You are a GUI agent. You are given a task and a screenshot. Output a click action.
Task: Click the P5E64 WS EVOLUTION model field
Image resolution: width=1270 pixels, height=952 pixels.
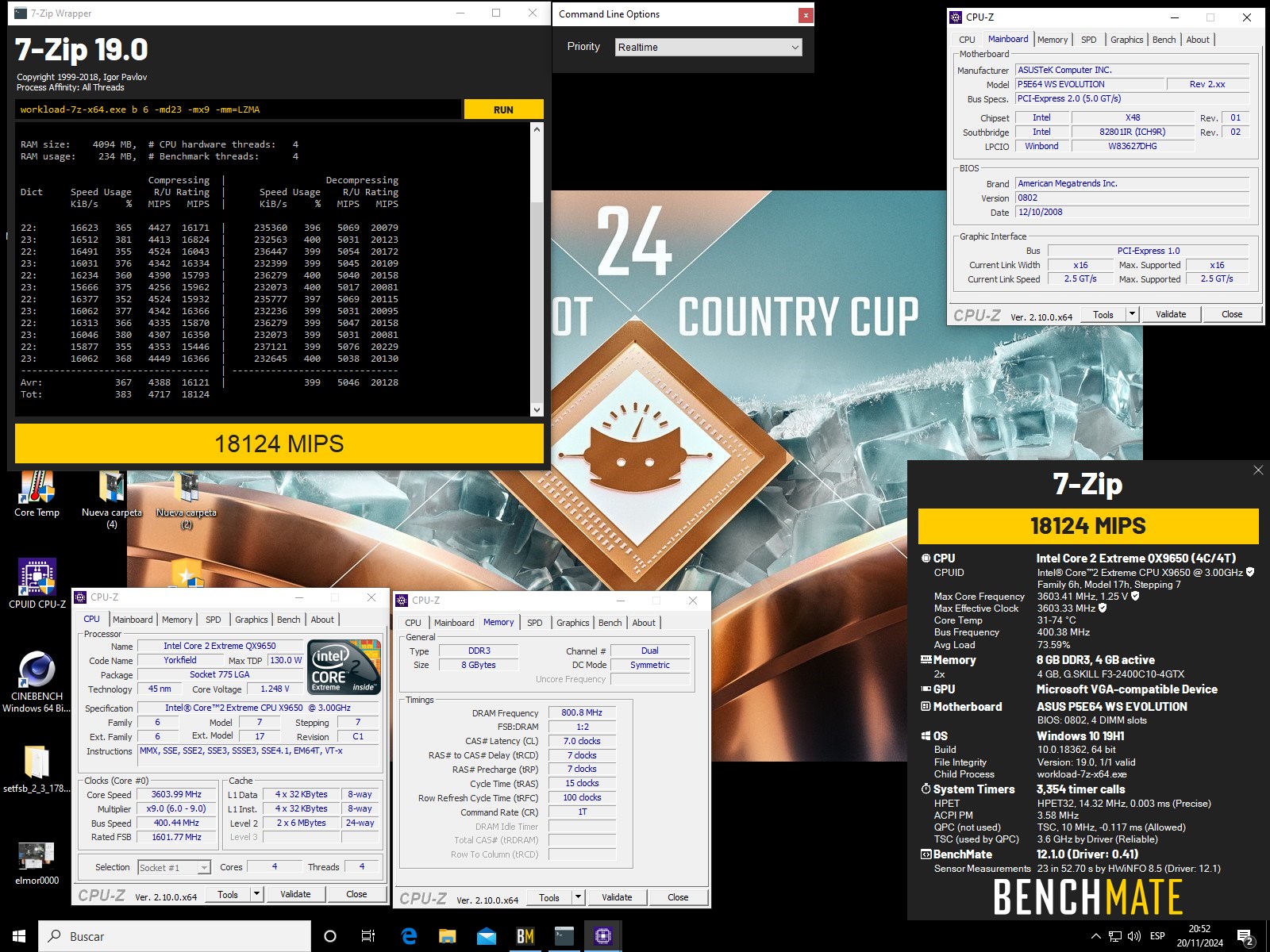(x=1090, y=84)
